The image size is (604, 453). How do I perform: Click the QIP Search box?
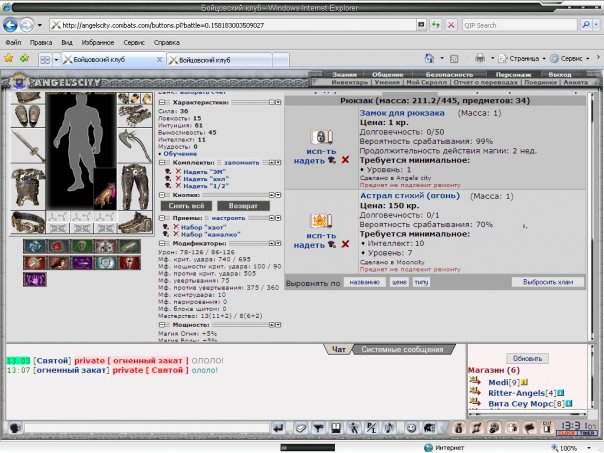520,25
